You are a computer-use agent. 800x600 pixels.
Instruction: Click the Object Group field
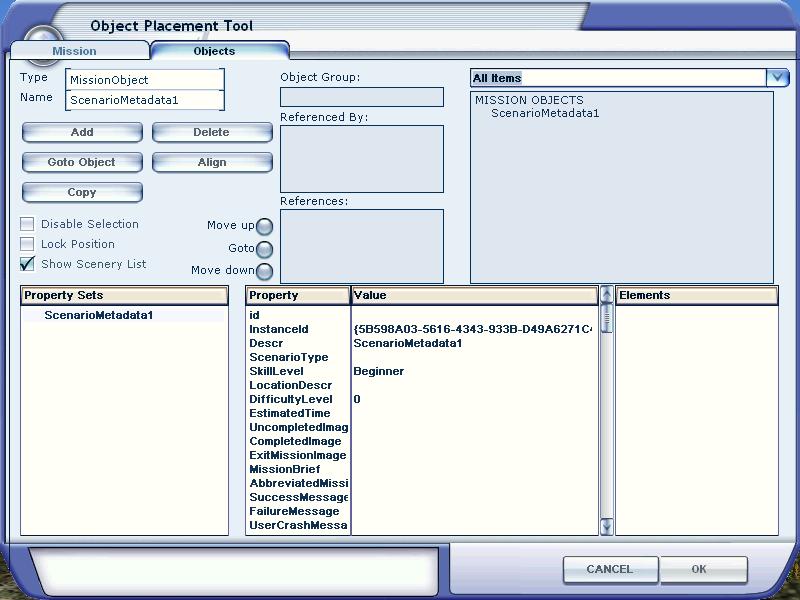pyautogui.click(x=362, y=97)
